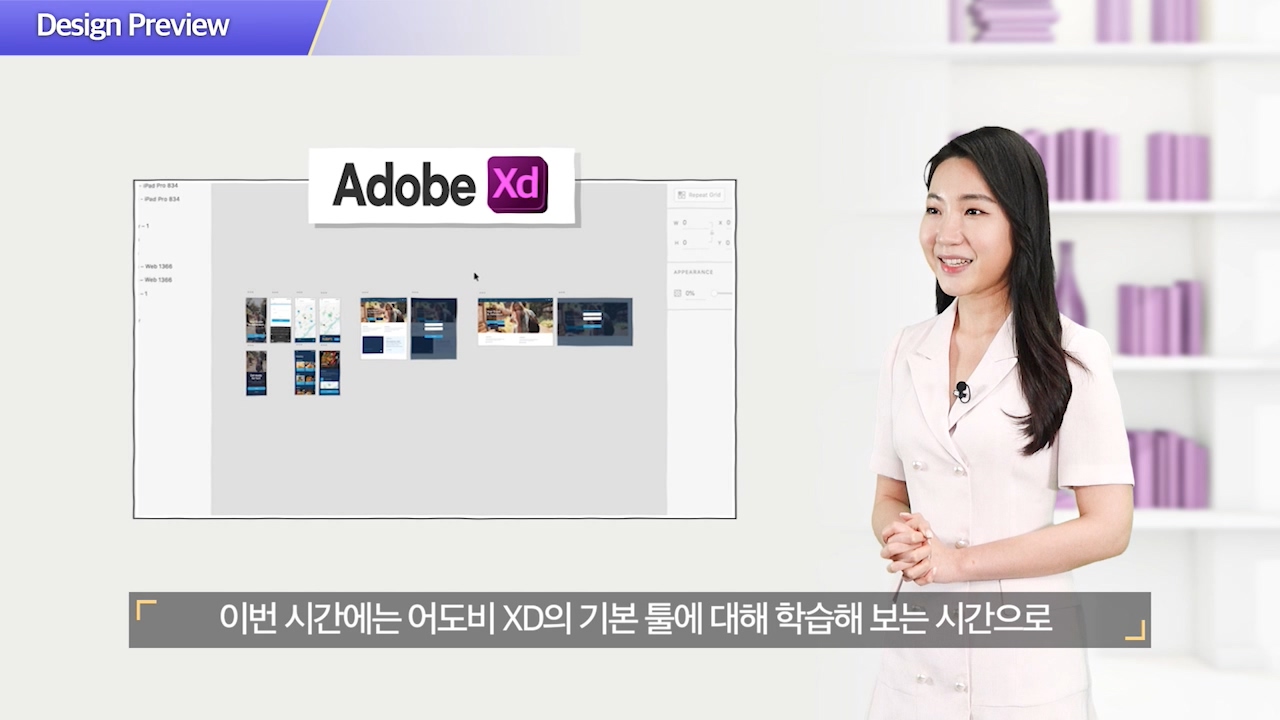Click the Repeat Grid button

699,195
